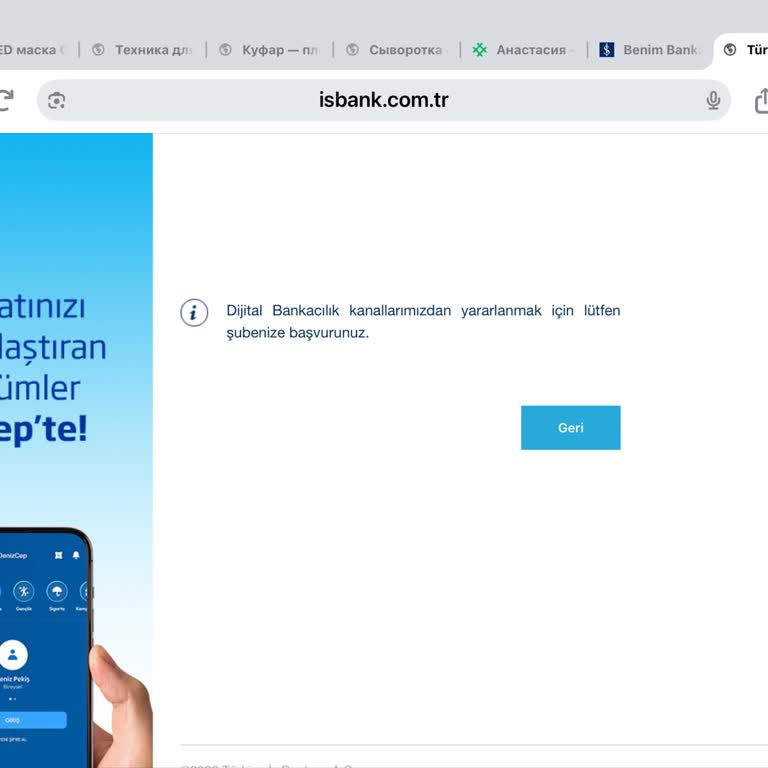Tap the microphone icon in address bar
Viewport: 768px width, 768px height.
[713, 100]
